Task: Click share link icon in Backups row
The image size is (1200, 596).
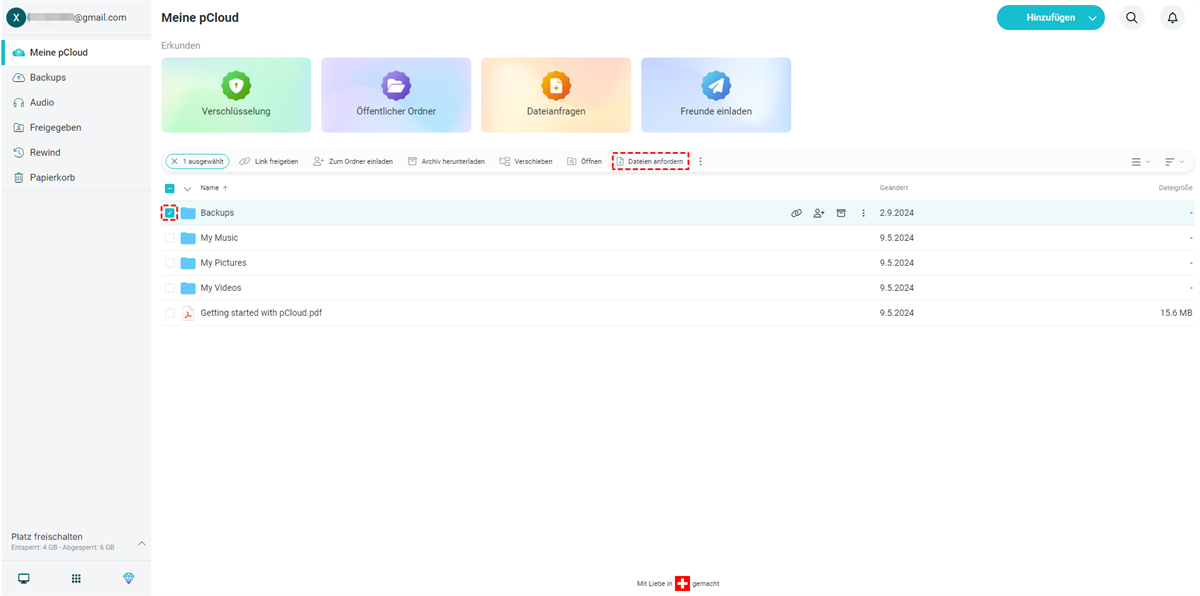Action: coord(796,213)
